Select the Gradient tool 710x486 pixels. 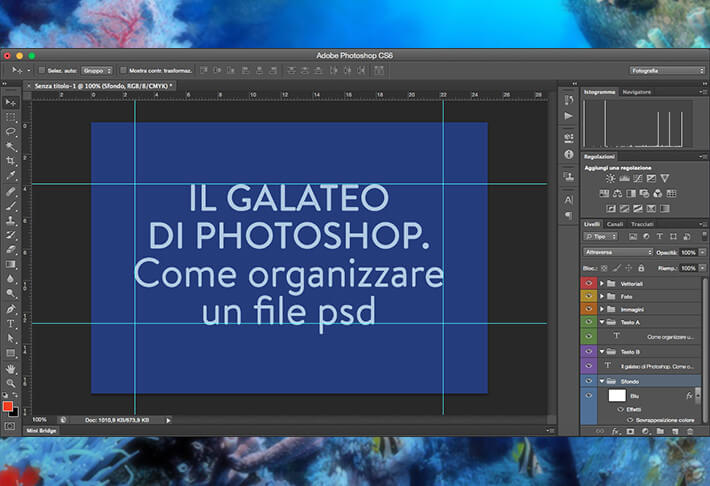[11, 264]
